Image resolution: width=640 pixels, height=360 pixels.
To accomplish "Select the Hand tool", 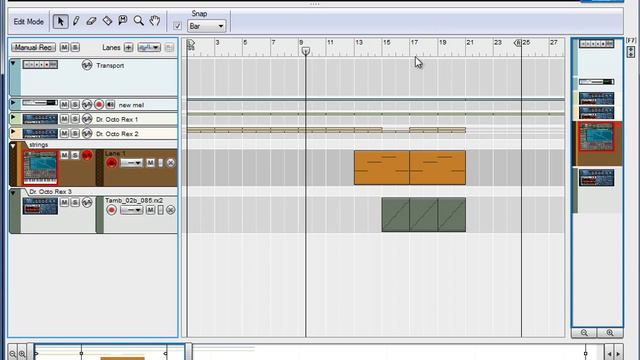I will tap(155, 21).
